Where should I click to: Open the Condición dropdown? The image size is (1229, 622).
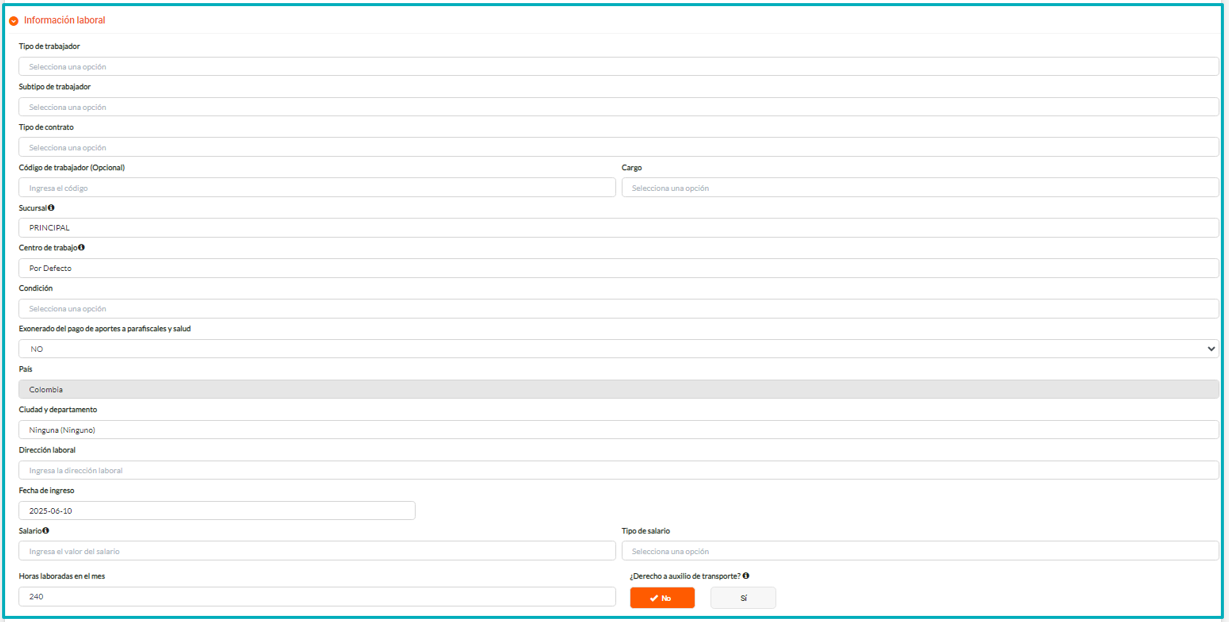[x=617, y=309]
